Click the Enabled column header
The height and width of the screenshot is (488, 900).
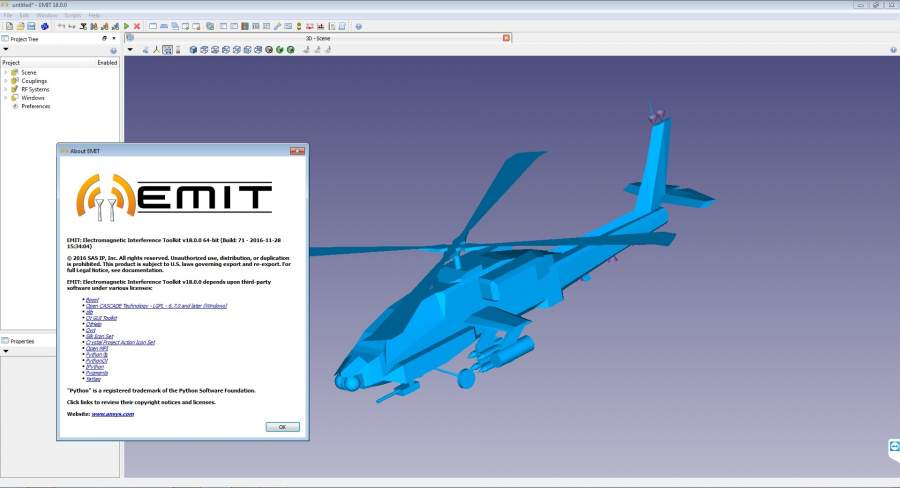click(x=107, y=63)
